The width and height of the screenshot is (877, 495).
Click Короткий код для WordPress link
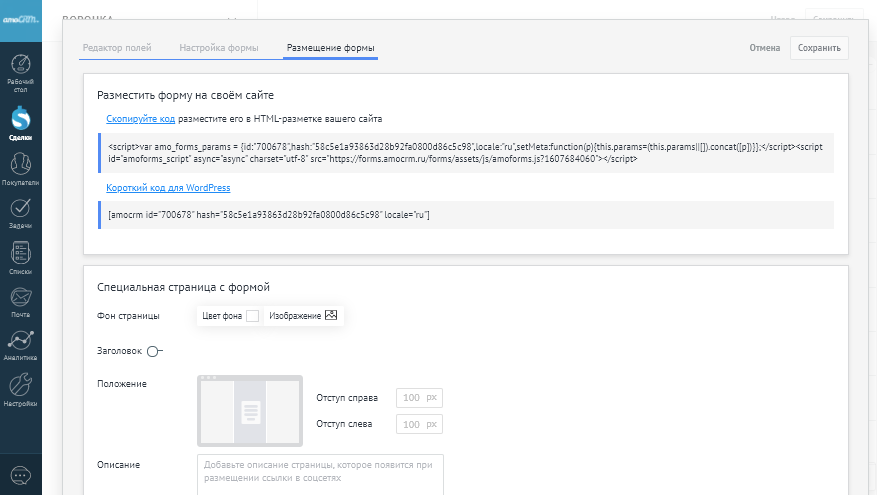168,188
